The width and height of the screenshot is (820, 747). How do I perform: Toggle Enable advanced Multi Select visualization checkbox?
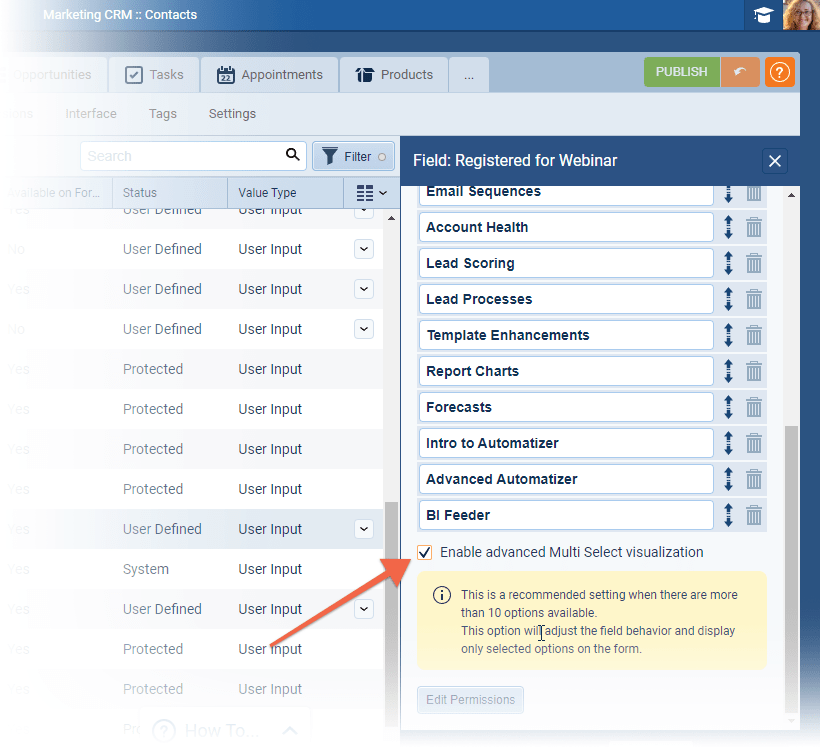426,552
